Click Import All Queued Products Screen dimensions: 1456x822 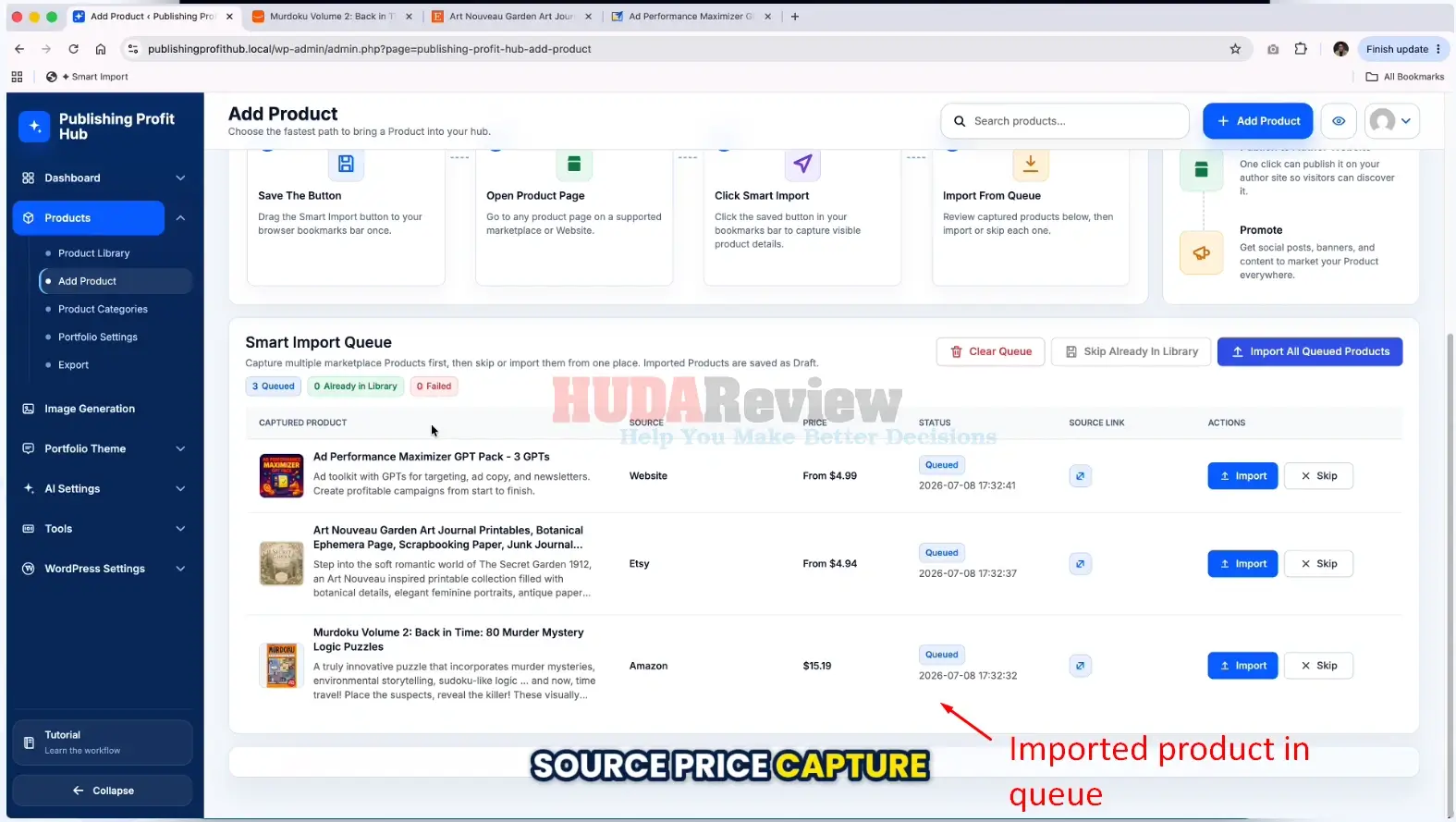pyautogui.click(x=1310, y=351)
